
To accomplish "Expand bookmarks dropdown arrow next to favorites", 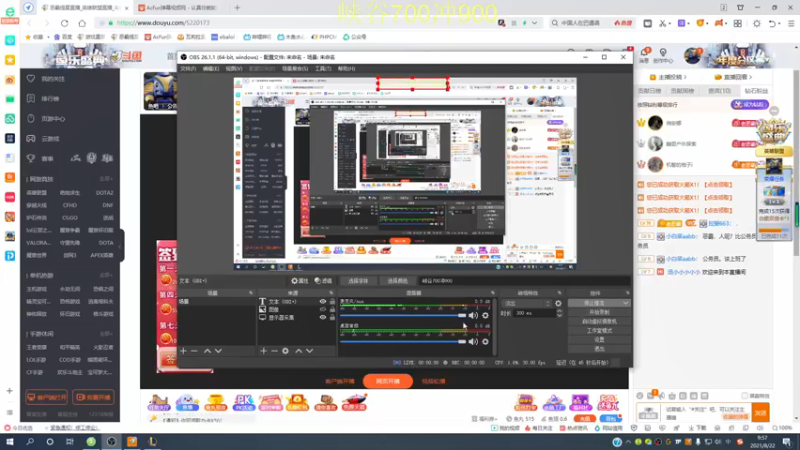I will click(49, 37).
